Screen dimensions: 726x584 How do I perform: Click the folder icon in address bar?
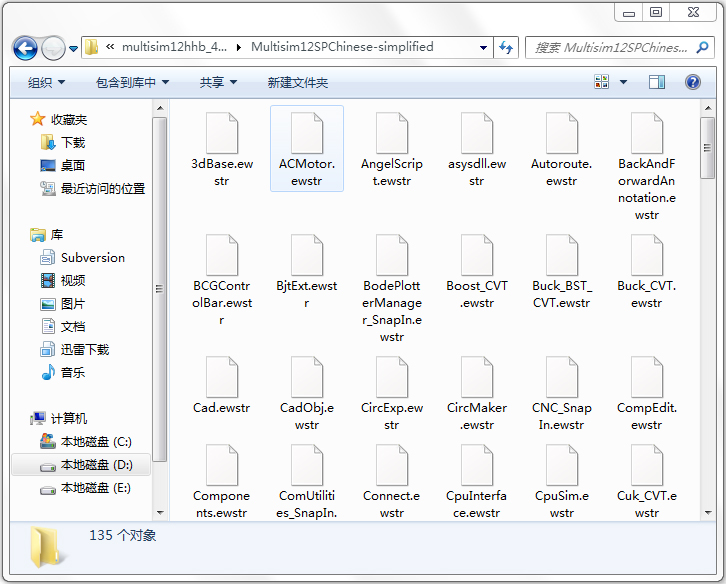[92, 47]
